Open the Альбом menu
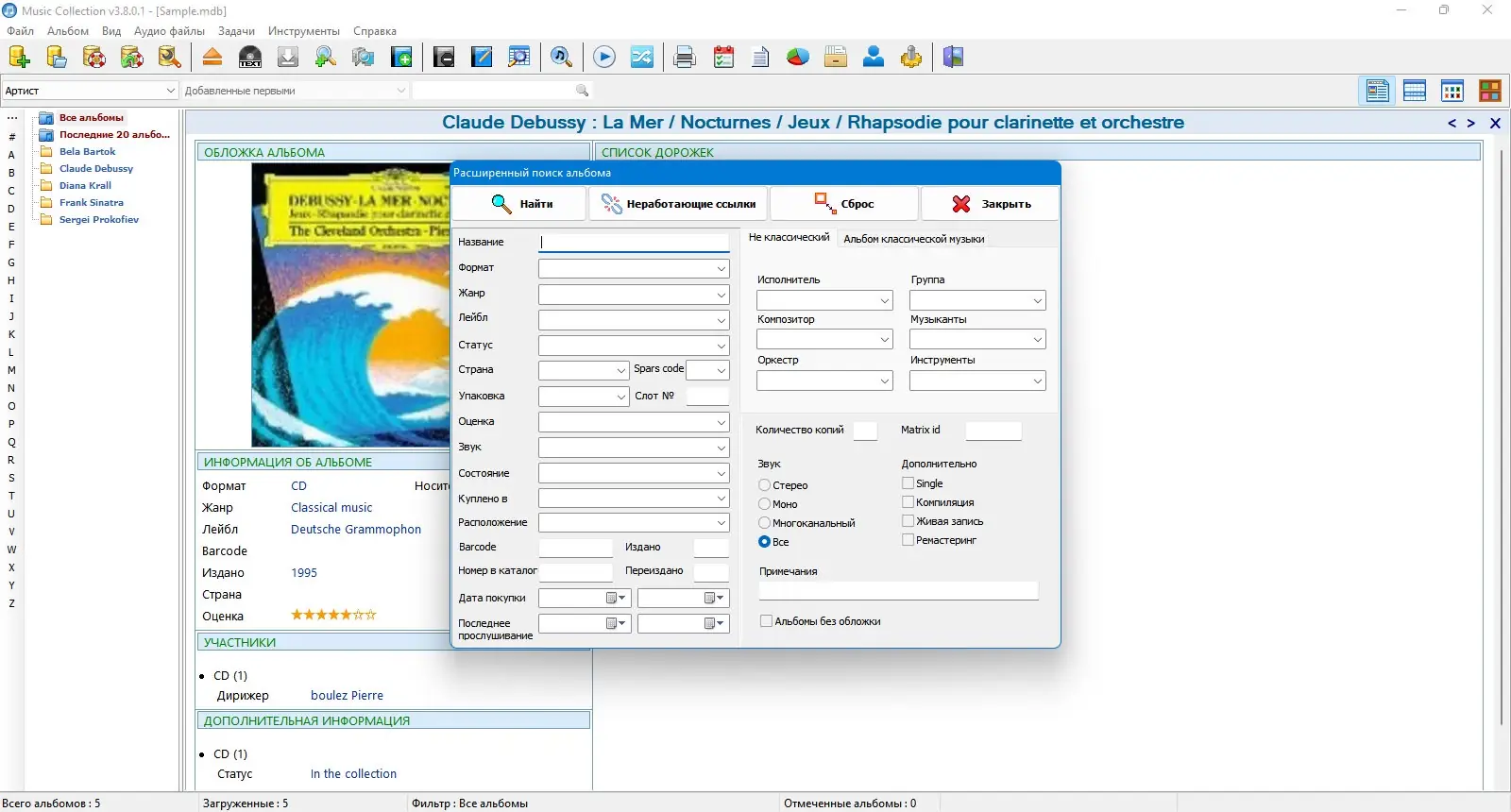Viewport: 1511px width, 812px height. (x=68, y=31)
